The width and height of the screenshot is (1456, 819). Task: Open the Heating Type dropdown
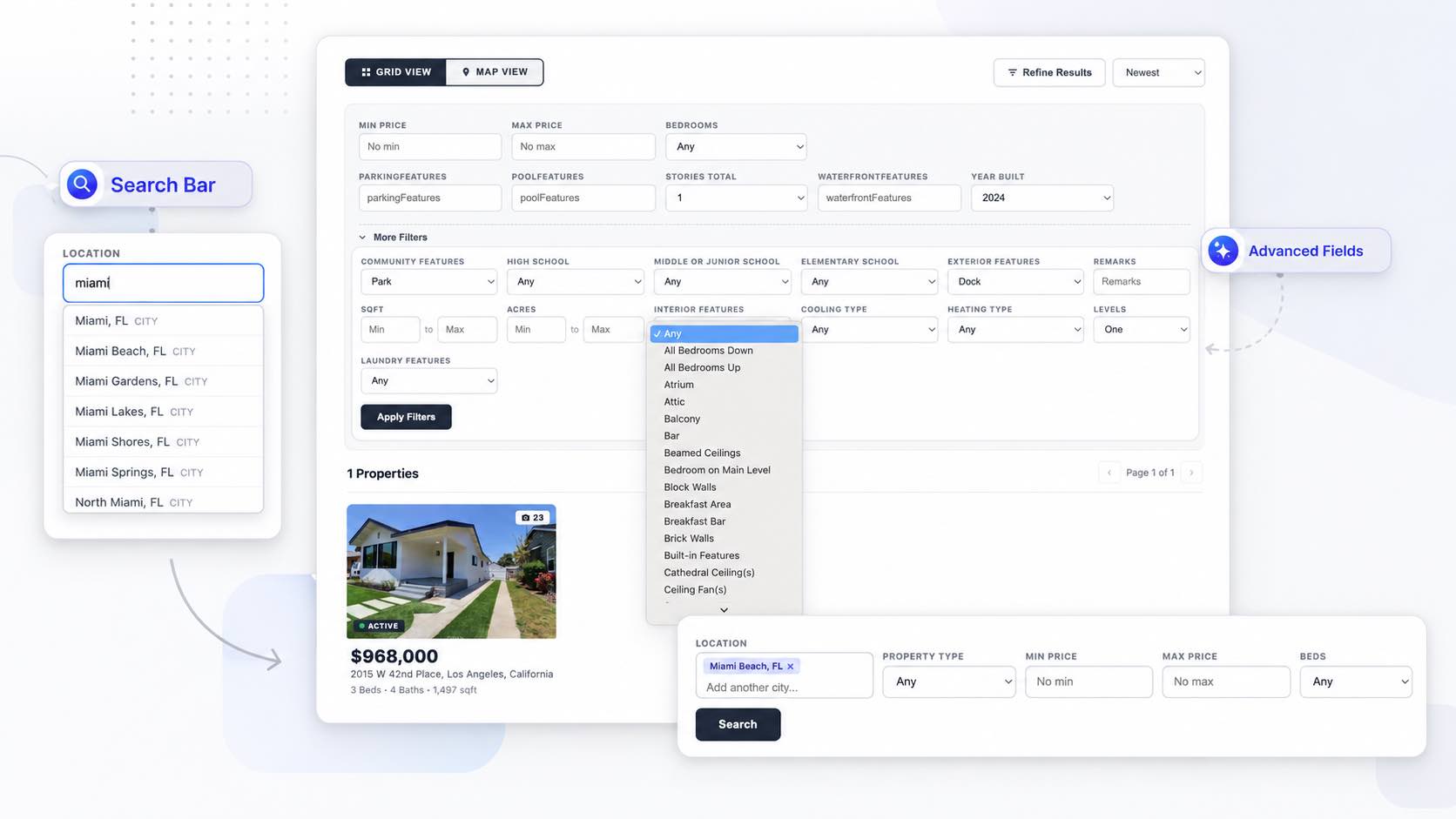[x=1015, y=329]
